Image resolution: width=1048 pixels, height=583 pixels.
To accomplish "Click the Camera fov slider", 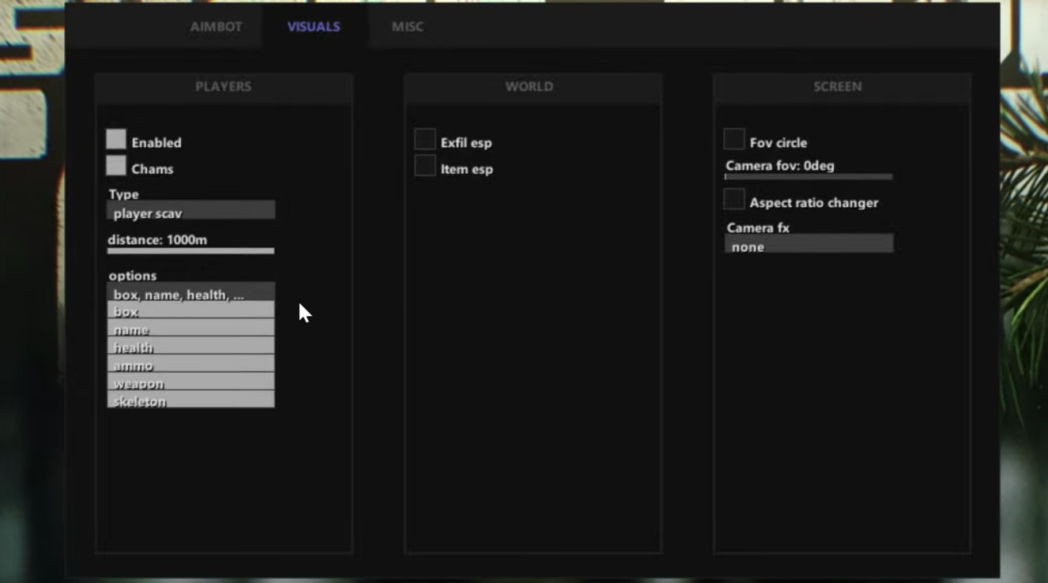I will (x=808, y=177).
